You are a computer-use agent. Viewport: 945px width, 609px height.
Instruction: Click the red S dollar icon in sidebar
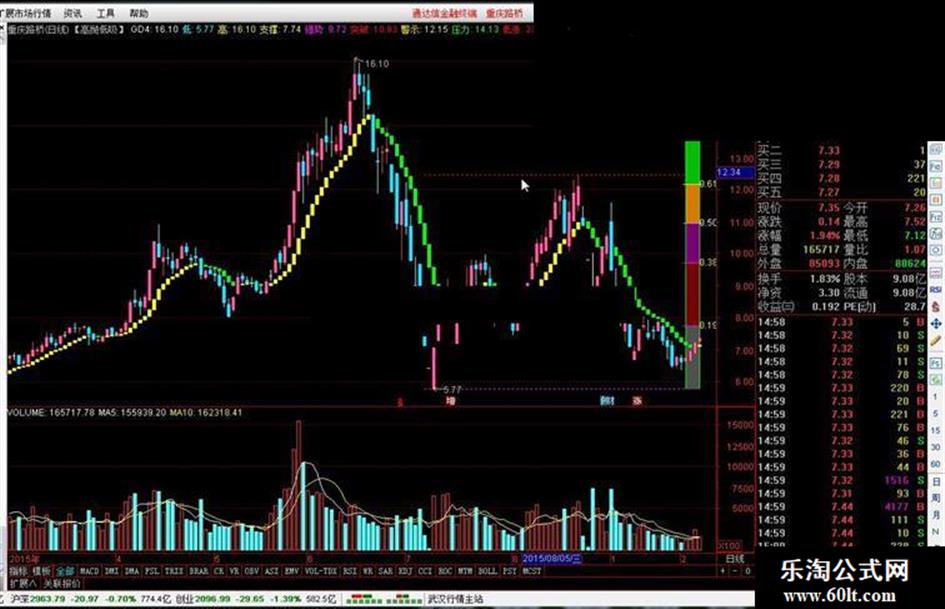(x=936, y=306)
